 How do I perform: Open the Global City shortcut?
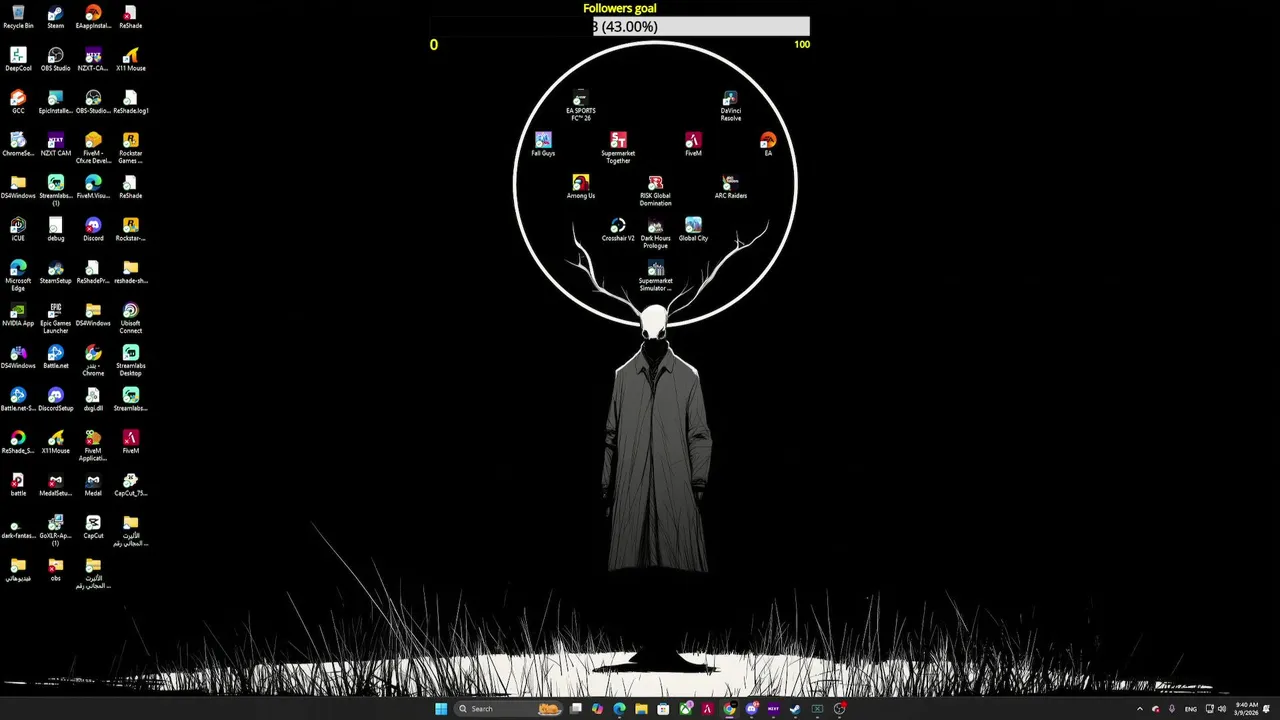(693, 230)
